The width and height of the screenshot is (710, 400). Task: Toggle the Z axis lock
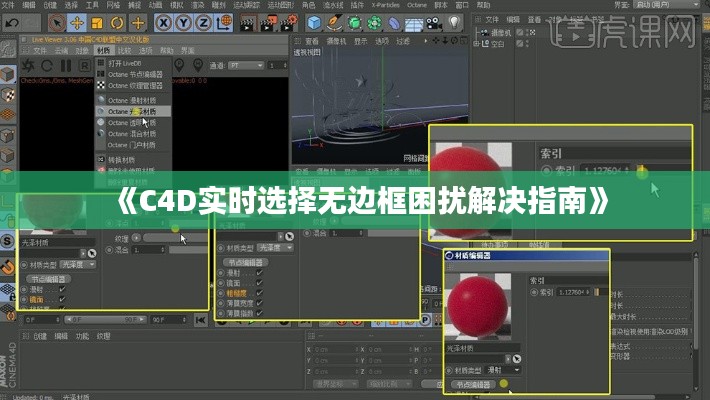pyautogui.click(x=201, y=22)
